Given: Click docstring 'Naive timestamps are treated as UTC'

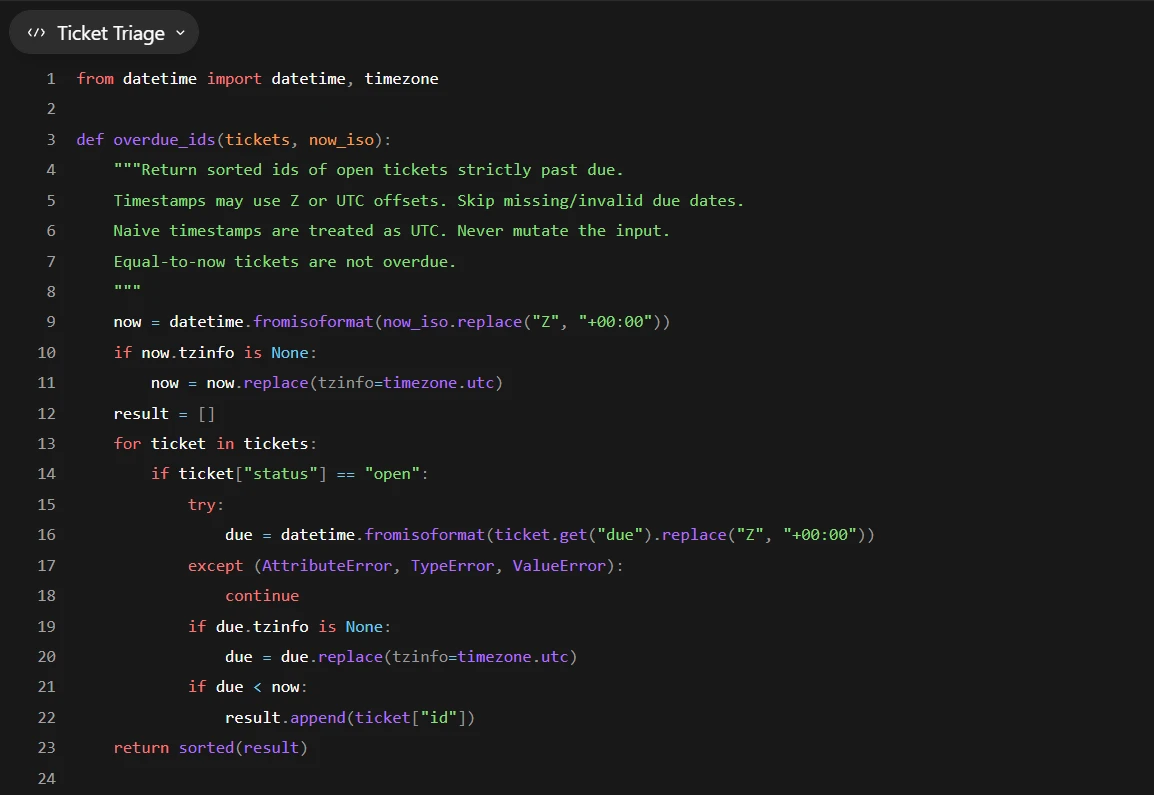Looking at the screenshot, I should [392, 231].
